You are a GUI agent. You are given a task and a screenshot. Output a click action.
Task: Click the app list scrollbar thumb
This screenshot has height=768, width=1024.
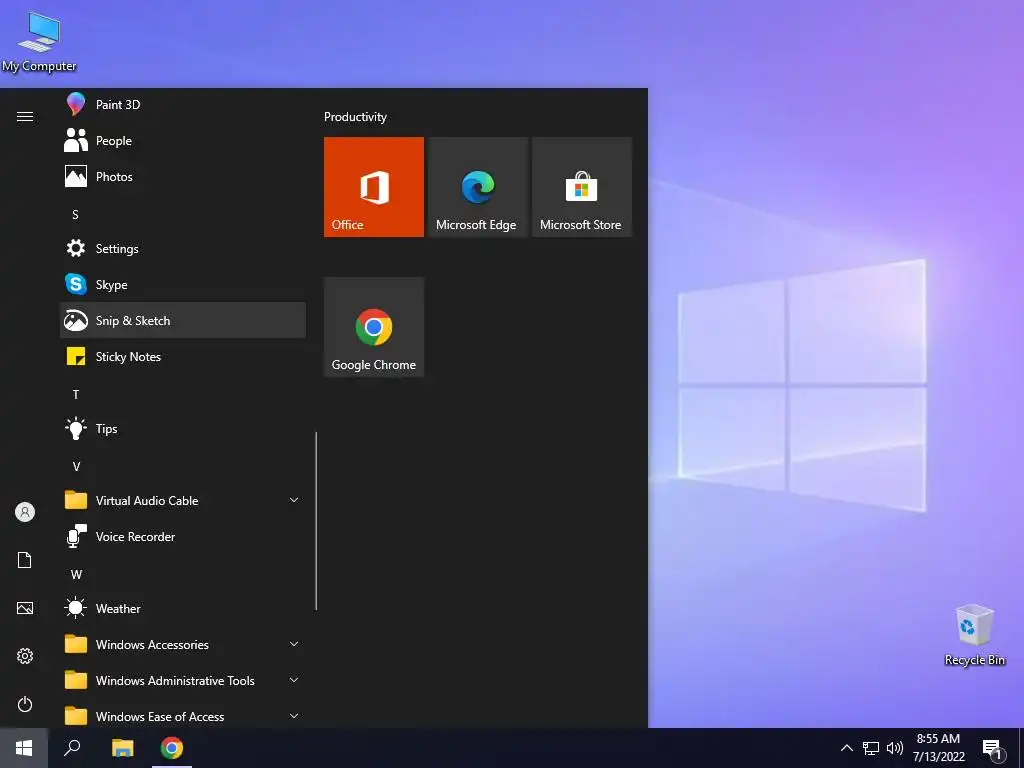(316, 520)
